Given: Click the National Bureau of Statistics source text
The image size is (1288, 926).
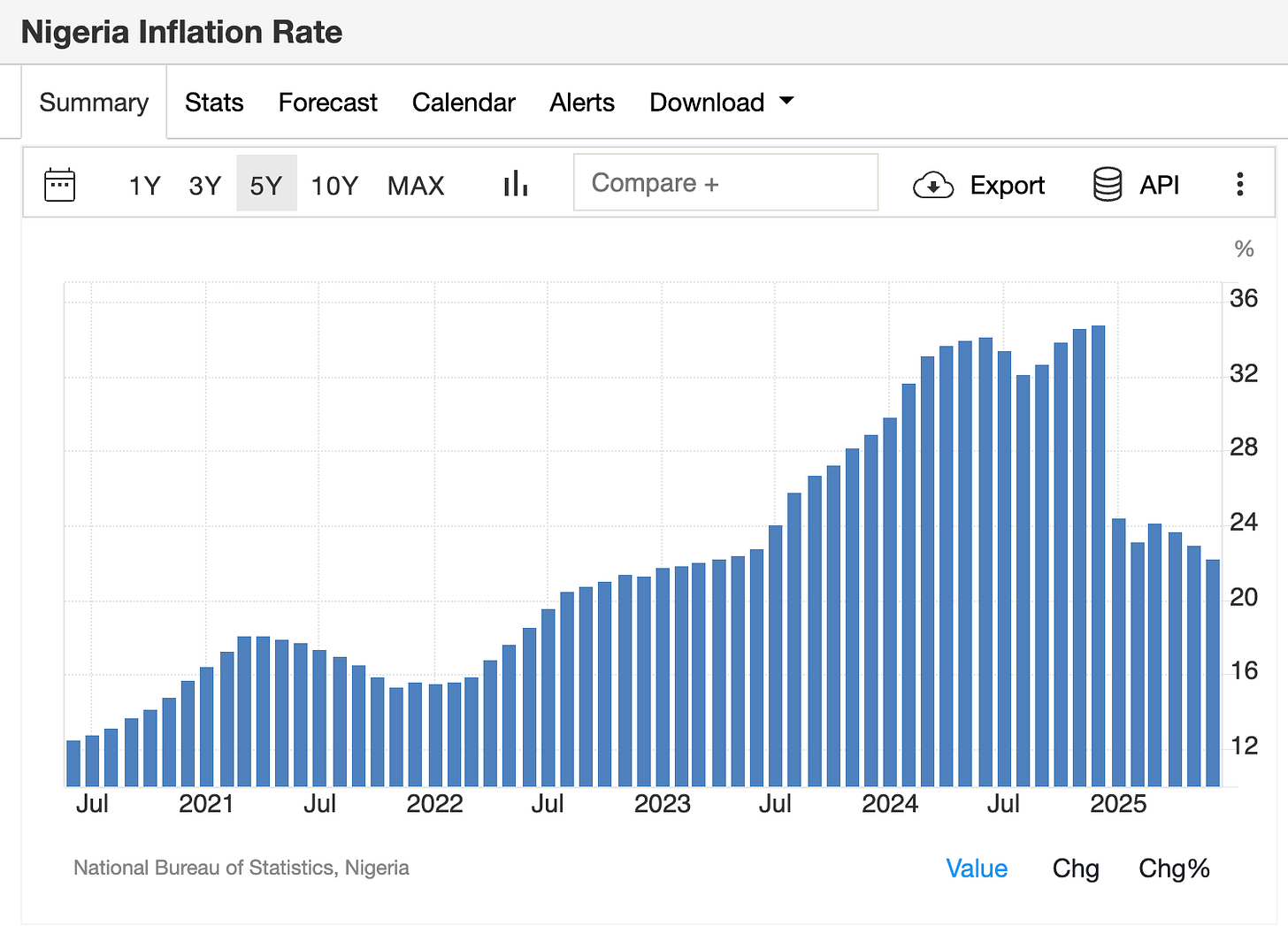Looking at the screenshot, I should pyautogui.click(x=241, y=868).
